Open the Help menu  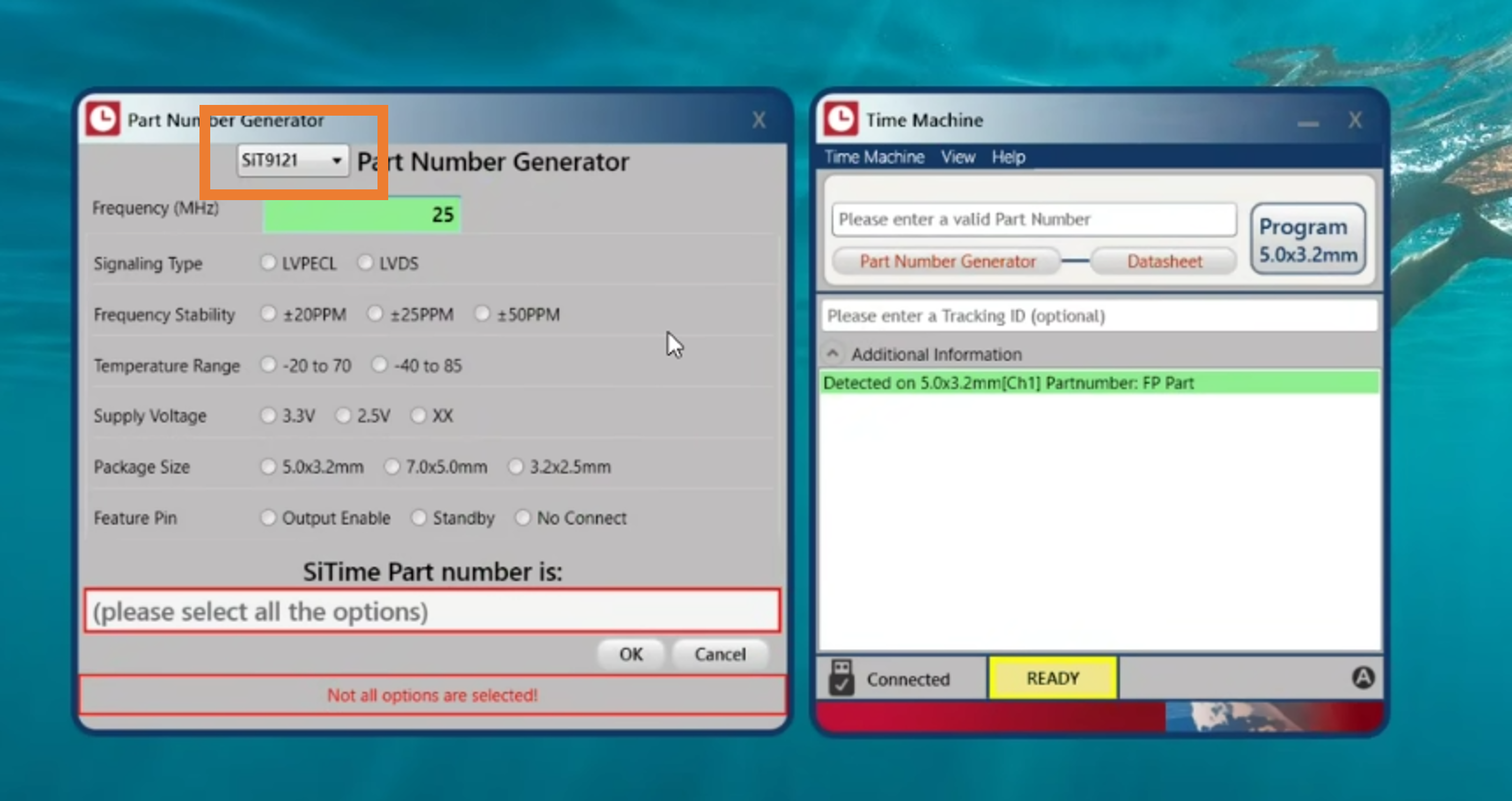[1008, 157]
